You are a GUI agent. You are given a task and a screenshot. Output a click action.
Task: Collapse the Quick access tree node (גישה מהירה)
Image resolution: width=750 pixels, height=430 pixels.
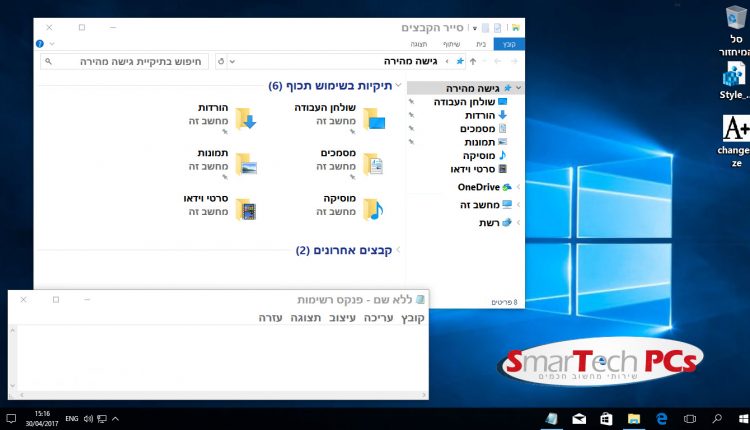518,88
